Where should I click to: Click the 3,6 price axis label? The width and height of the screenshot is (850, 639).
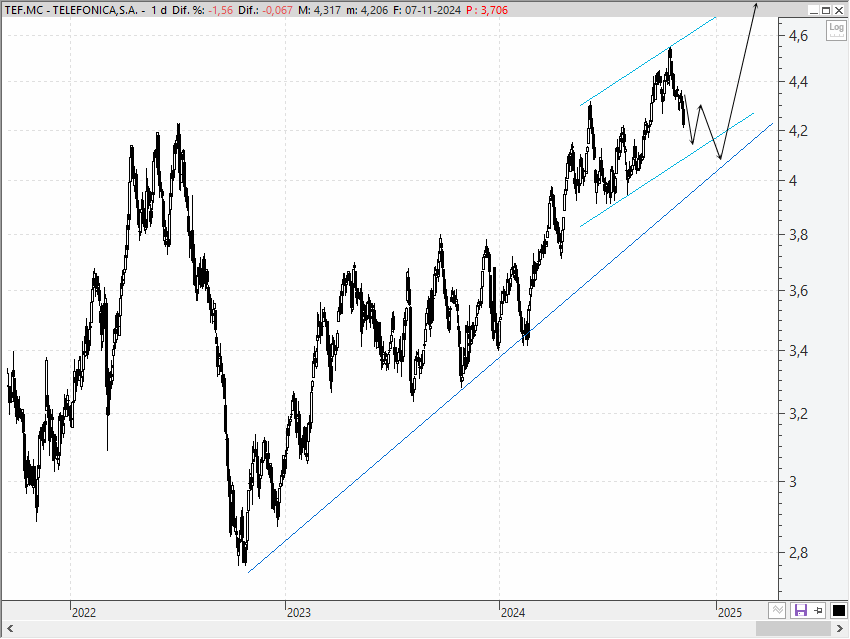pyautogui.click(x=798, y=291)
